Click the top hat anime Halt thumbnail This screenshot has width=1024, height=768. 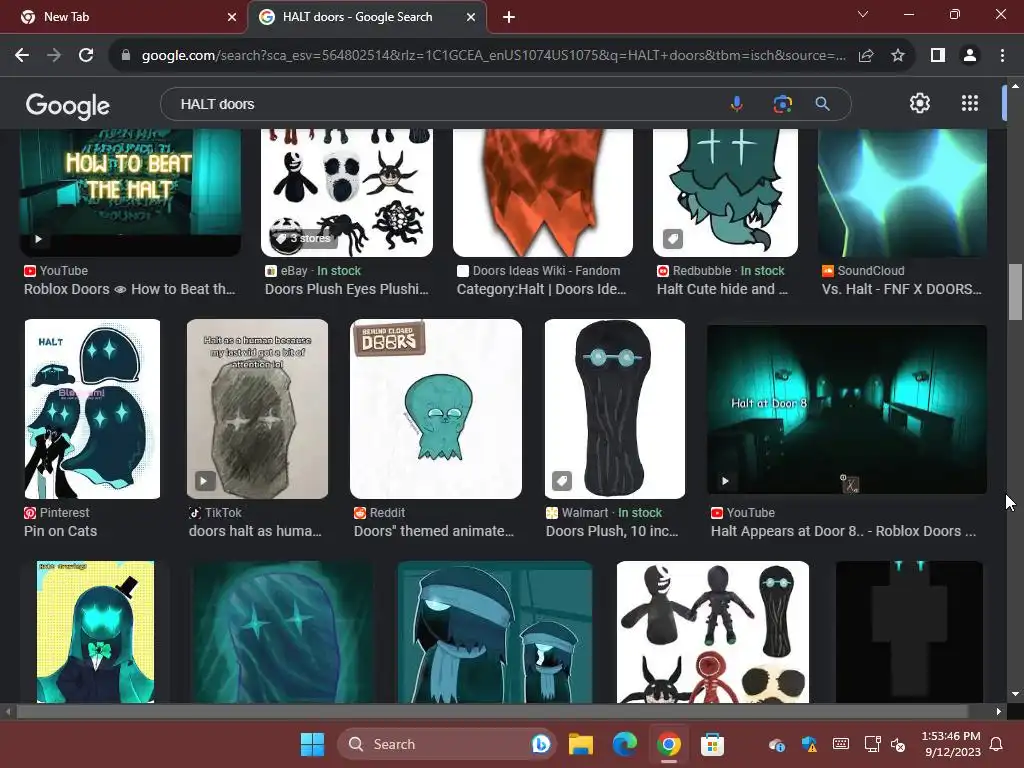click(x=95, y=632)
